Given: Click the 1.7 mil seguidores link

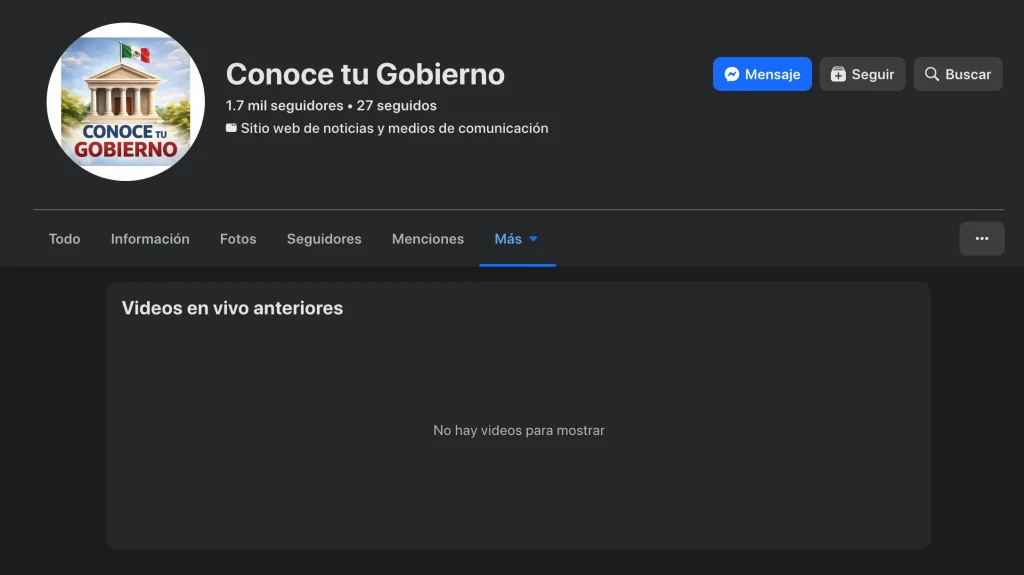Looking at the screenshot, I should coord(284,106).
